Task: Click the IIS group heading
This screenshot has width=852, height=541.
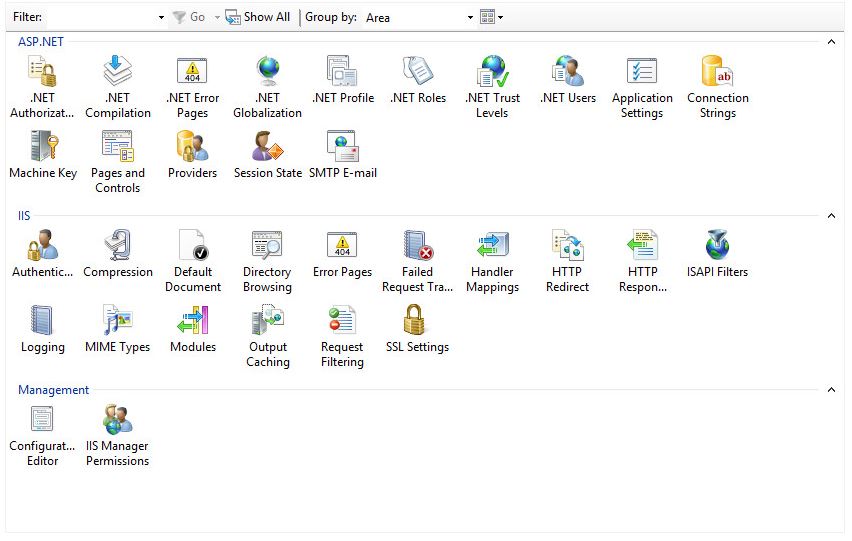Action: 24,216
